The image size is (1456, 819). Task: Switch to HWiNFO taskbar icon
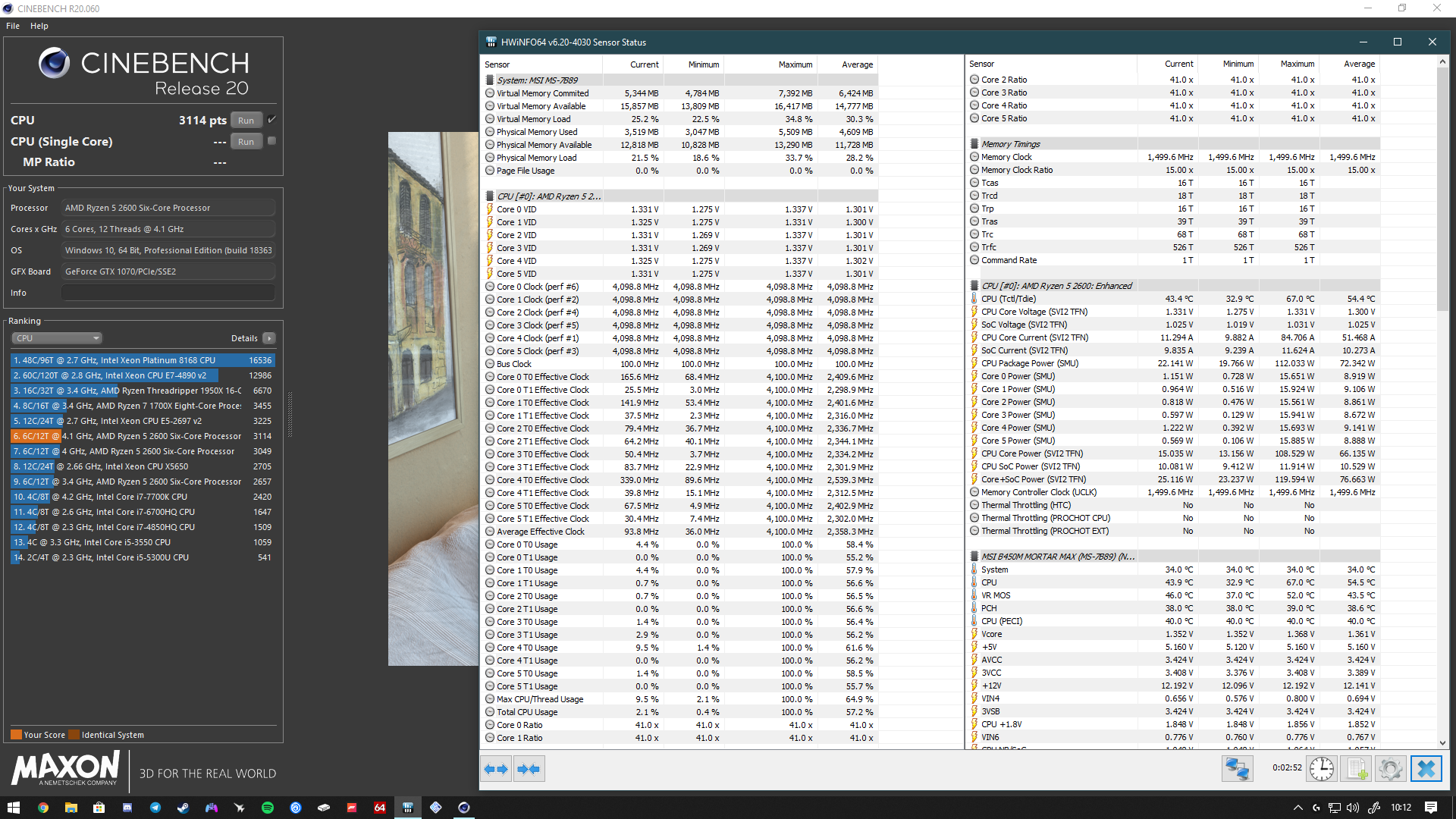(408, 808)
